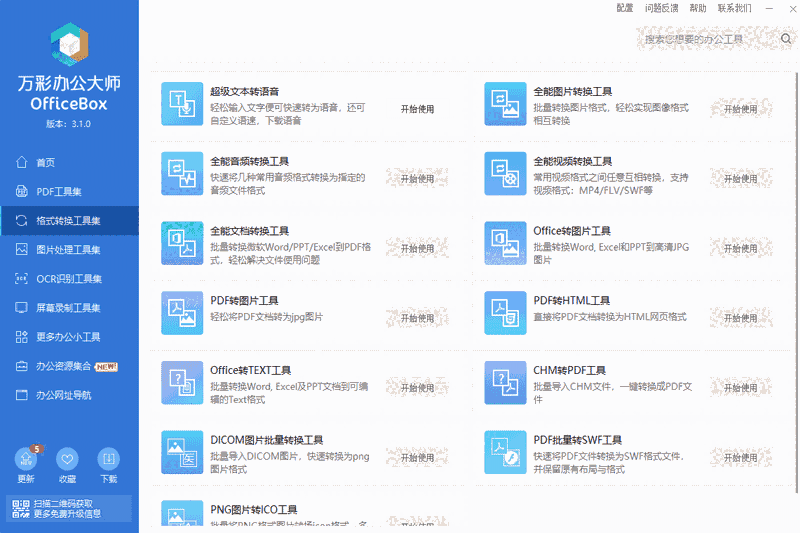
Task: Click the 更多办公小工具 grid icon
Action: (21, 337)
